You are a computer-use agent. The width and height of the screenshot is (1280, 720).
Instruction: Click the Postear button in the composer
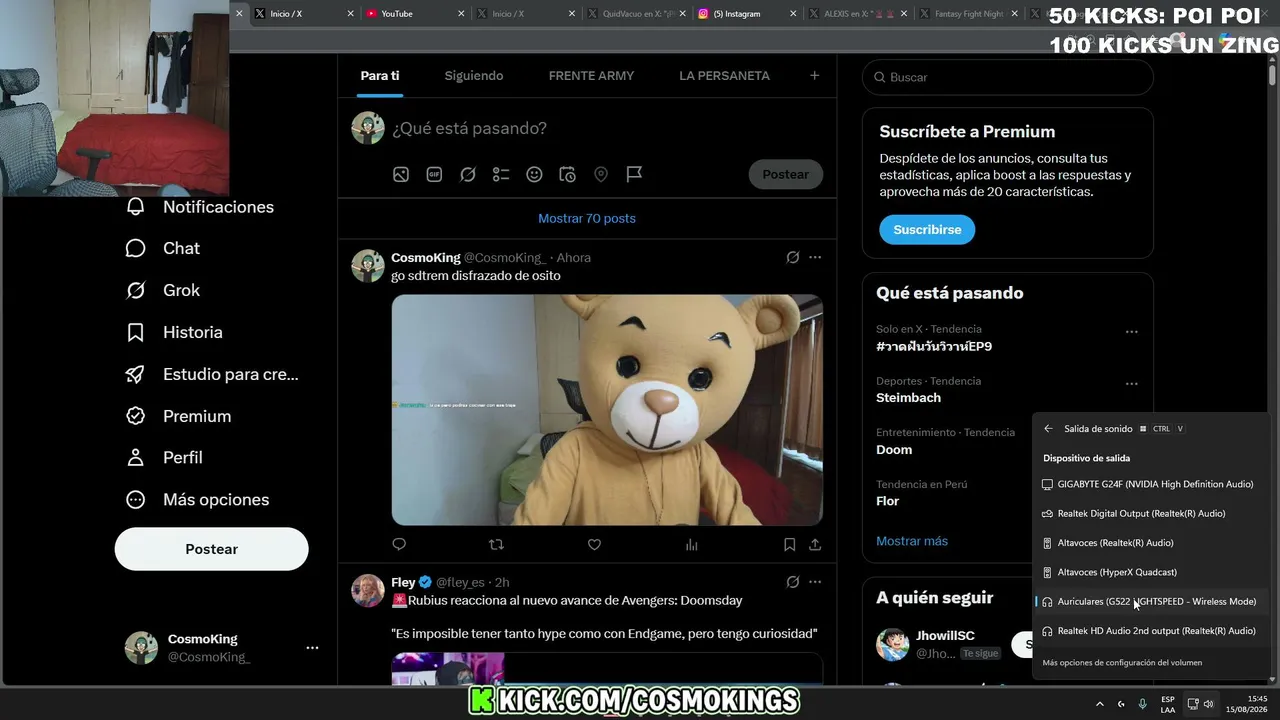coord(786,174)
